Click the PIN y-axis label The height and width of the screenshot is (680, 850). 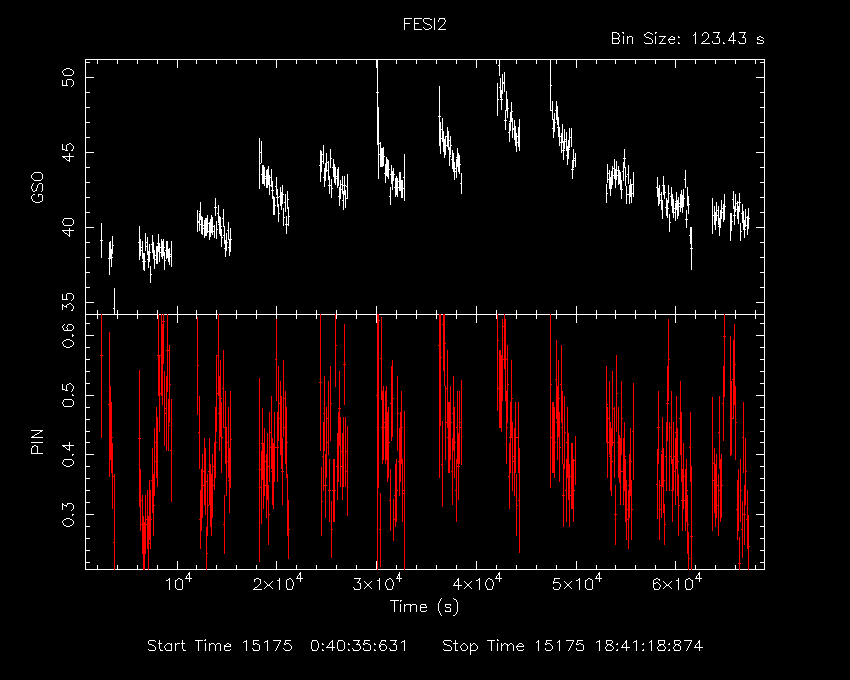[37, 441]
